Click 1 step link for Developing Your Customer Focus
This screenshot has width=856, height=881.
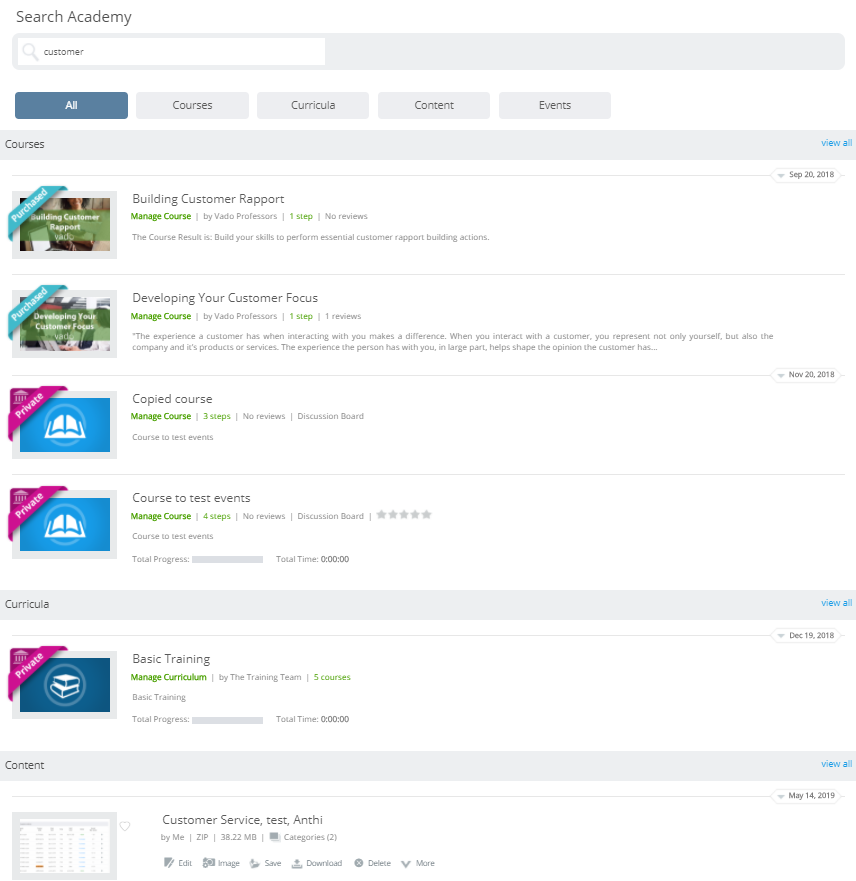pos(301,316)
